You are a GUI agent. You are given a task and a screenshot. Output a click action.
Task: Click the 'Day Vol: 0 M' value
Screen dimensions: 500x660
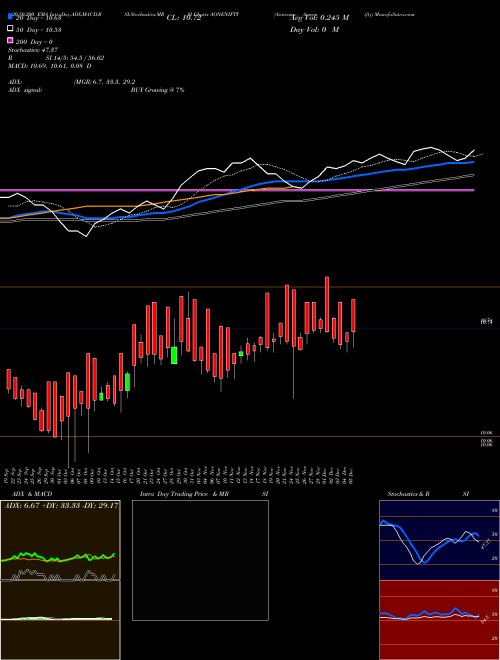314,29
